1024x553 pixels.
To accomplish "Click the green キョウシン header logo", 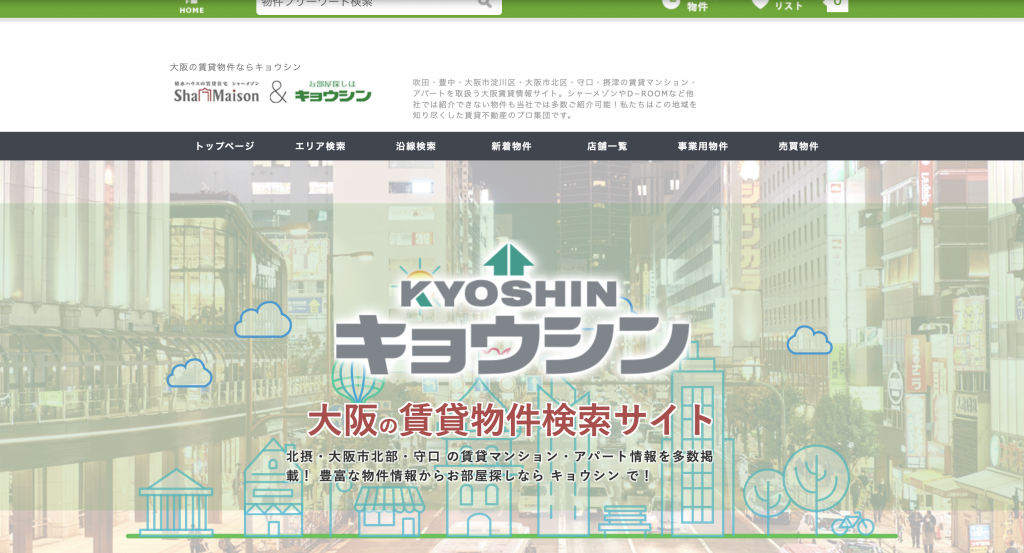I will [x=333, y=92].
